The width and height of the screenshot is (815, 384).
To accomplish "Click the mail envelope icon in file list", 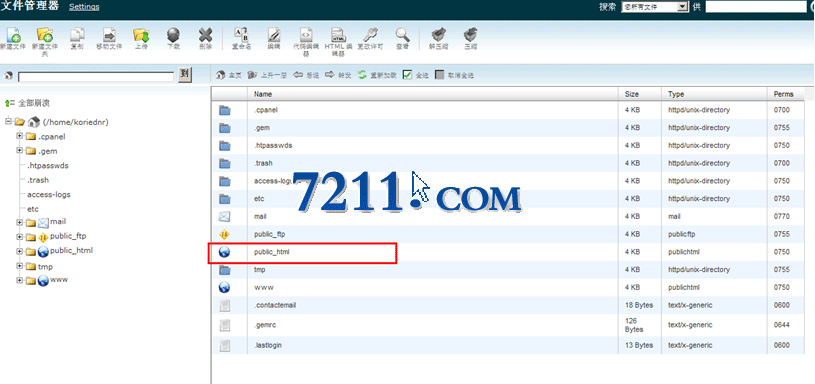I will (225, 216).
